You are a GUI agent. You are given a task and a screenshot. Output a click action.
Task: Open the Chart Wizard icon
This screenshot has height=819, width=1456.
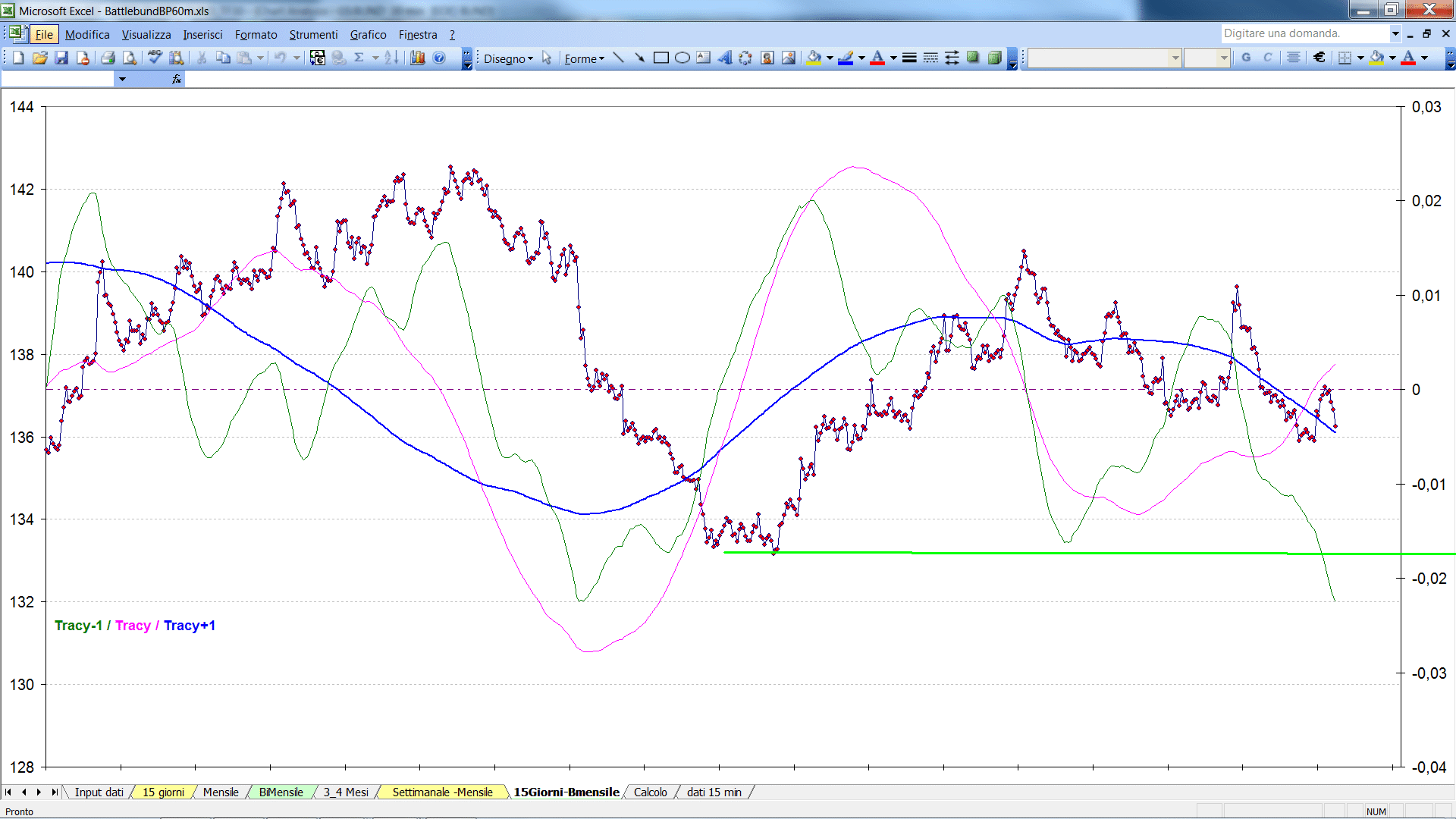[417, 58]
